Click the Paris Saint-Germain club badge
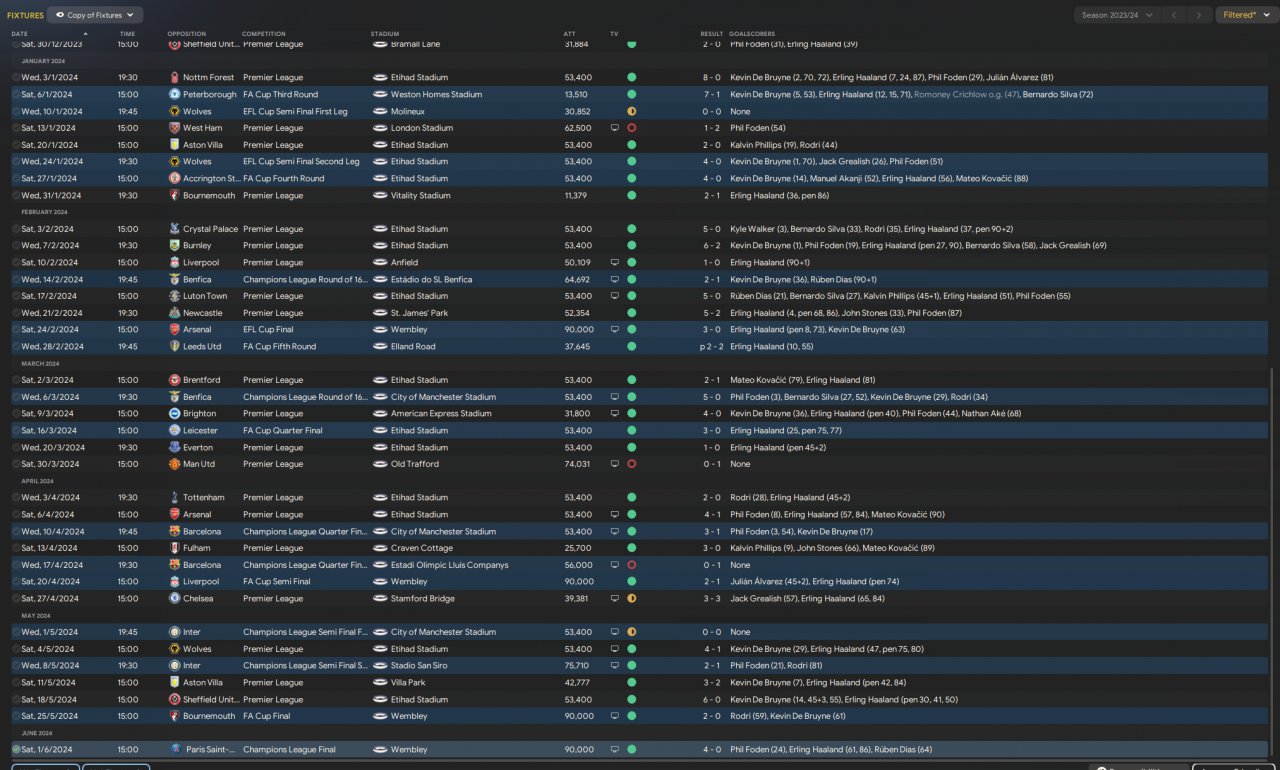The image size is (1280, 770). pos(174,749)
